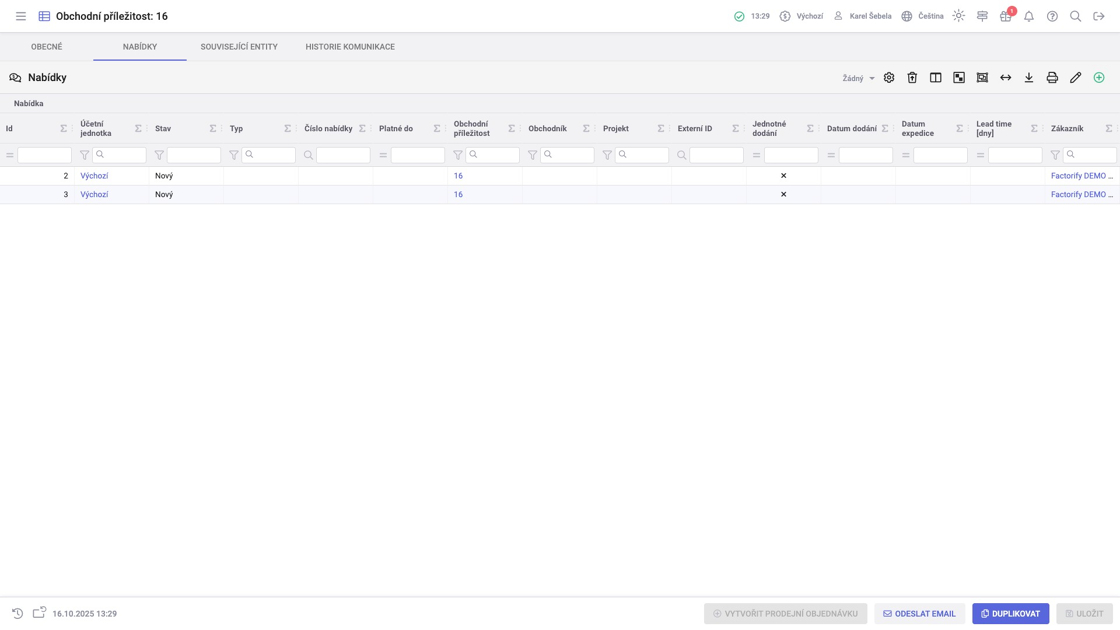Open Výchozí link in row with Id 2
Screen dimensions: 1120x630
click(94, 176)
